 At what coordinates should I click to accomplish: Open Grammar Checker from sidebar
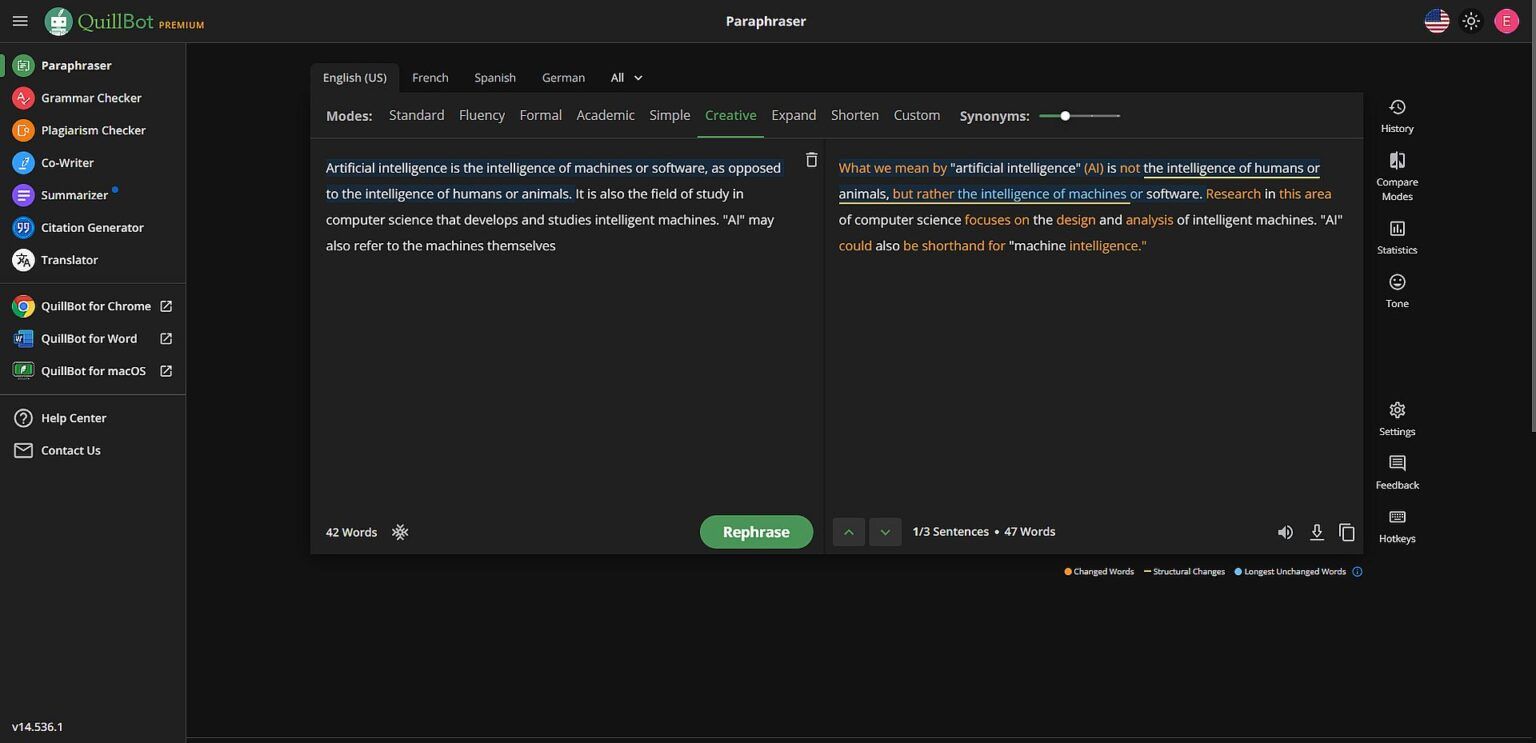click(91, 98)
